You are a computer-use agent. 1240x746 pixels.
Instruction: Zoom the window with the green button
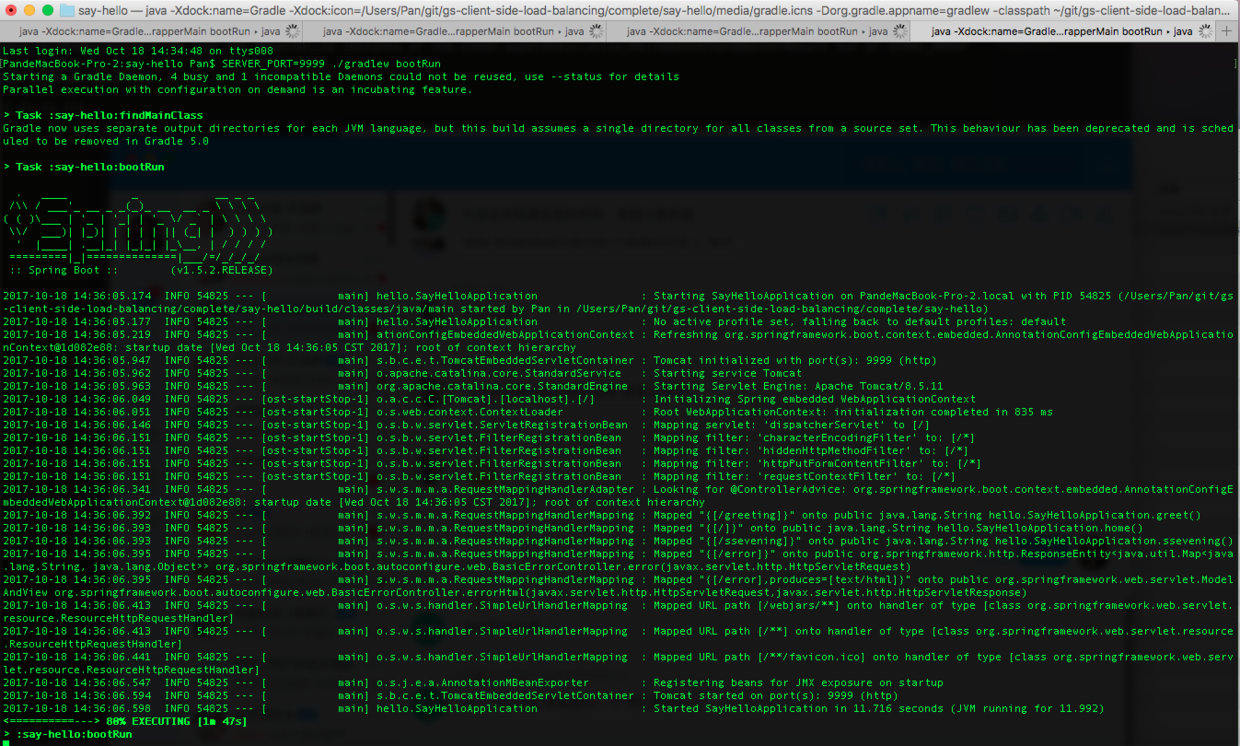47,10
